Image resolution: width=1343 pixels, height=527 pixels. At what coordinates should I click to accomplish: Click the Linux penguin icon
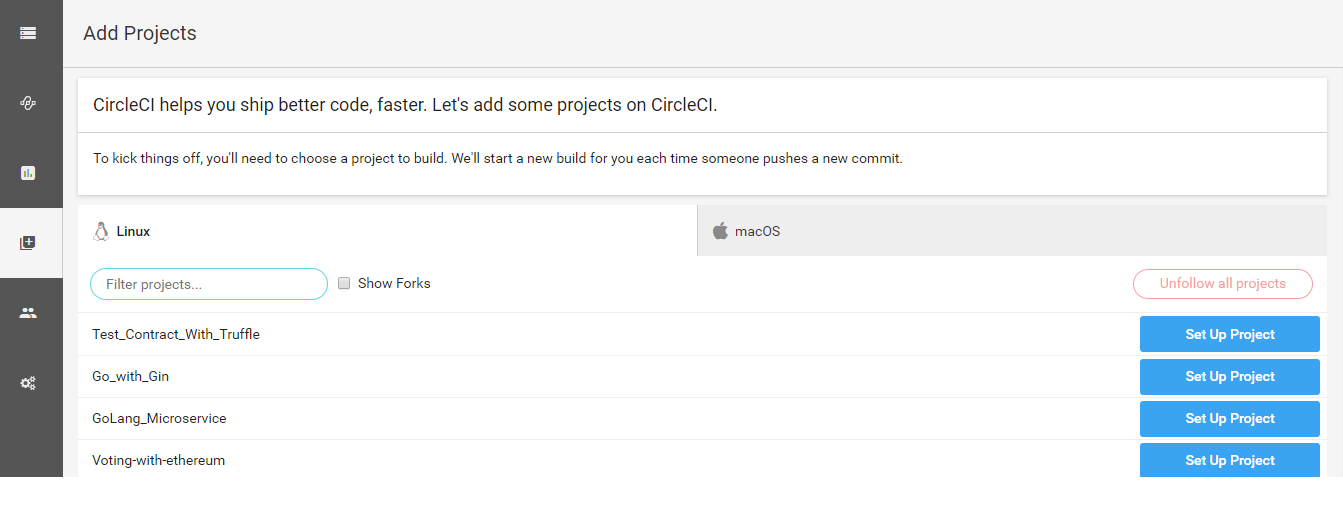click(x=101, y=231)
